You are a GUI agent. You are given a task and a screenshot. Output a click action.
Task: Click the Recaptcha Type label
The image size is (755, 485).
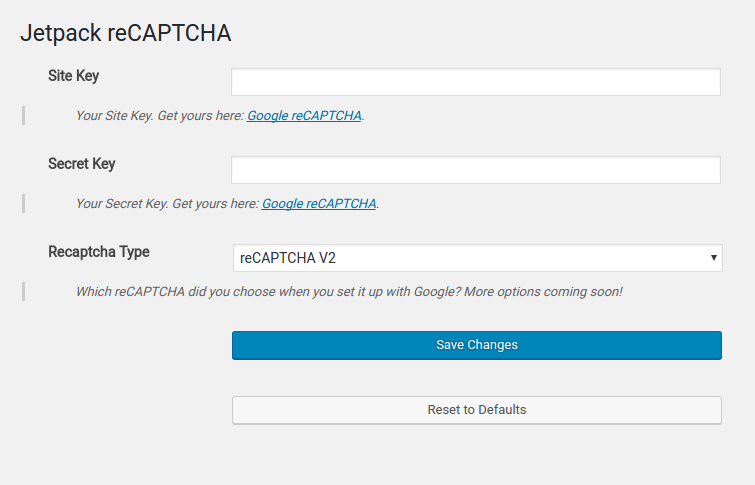(x=99, y=252)
